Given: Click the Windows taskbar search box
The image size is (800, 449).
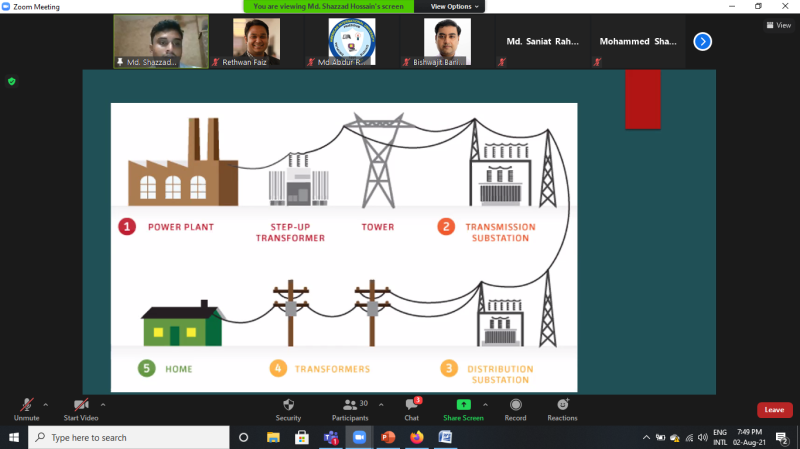Looking at the screenshot, I should [130, 437].
